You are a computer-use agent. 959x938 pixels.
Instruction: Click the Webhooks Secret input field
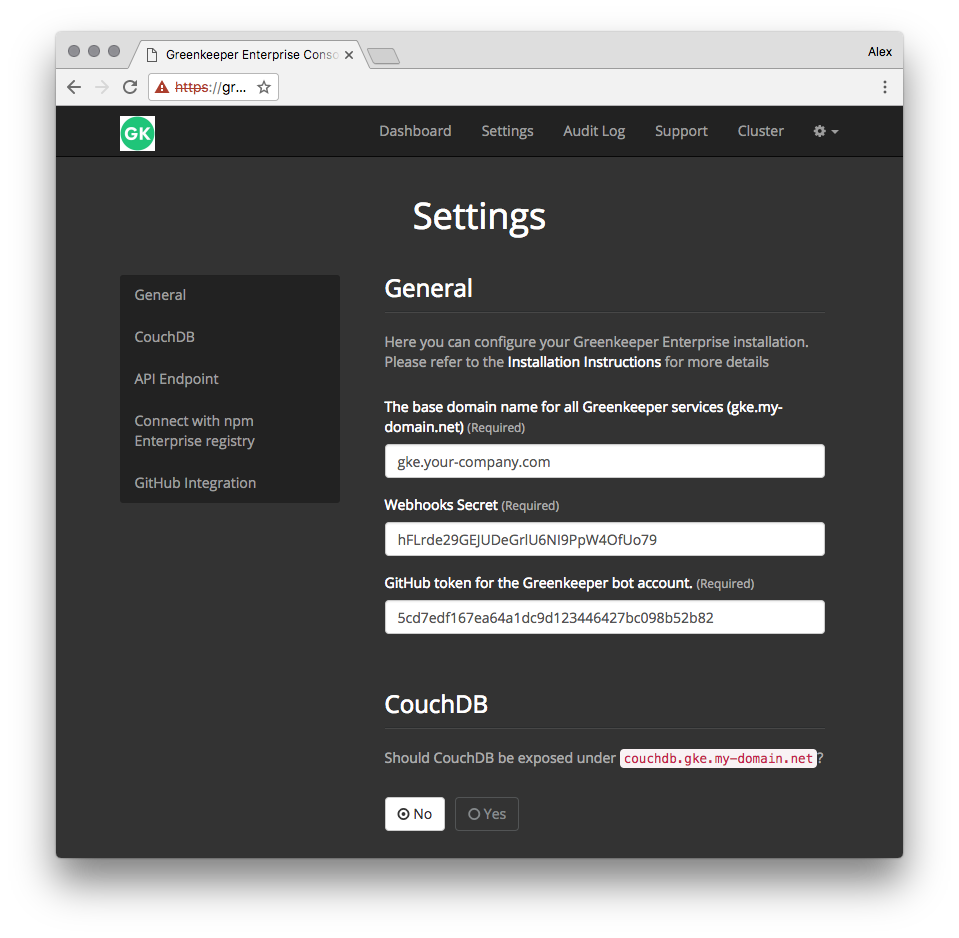[x=604, y=539]
